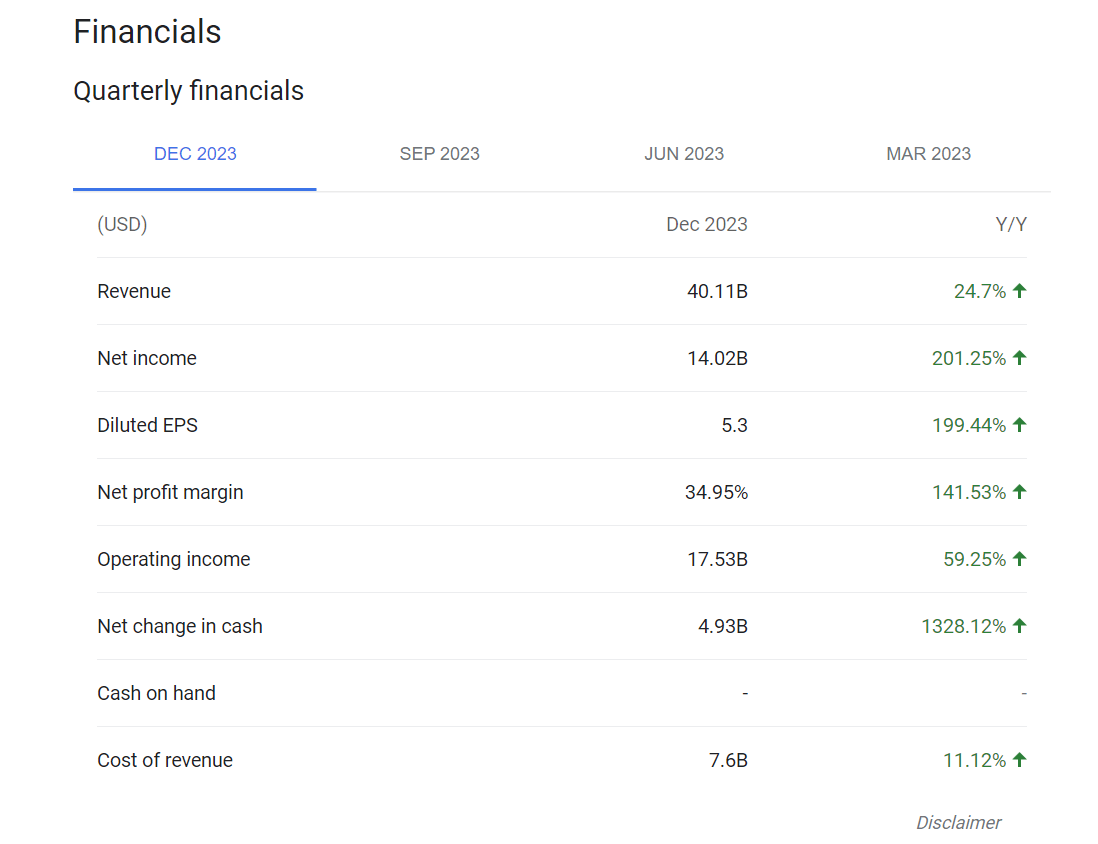Click the Net change in cash label
Image resolution: width=1098 pixels, height=844 pixels.
tap(180, 627)
